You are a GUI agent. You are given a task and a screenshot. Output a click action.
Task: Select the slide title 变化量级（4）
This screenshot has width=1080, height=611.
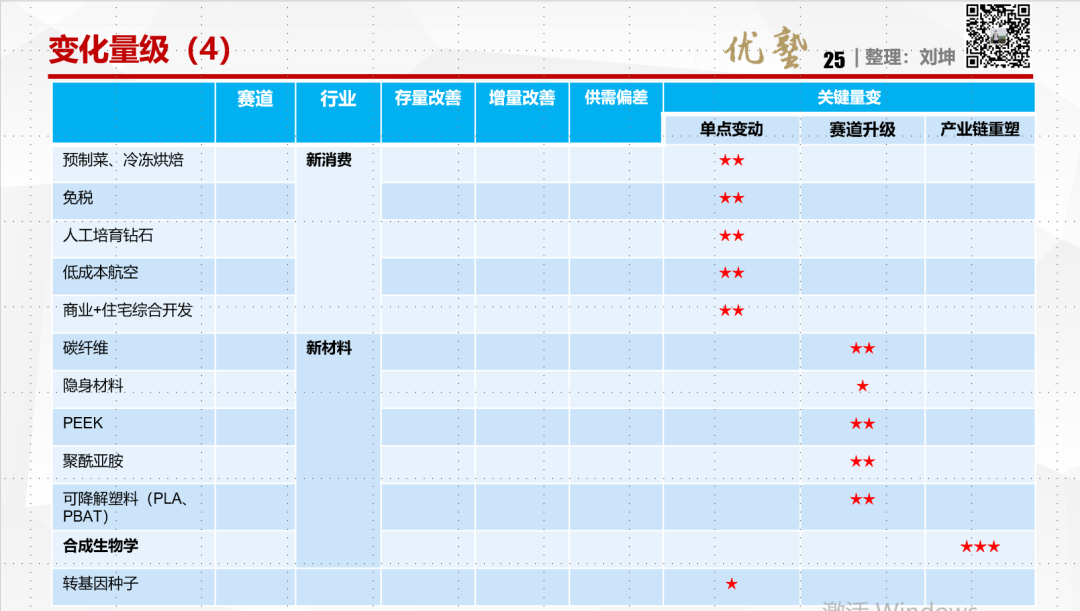[140, 50]
